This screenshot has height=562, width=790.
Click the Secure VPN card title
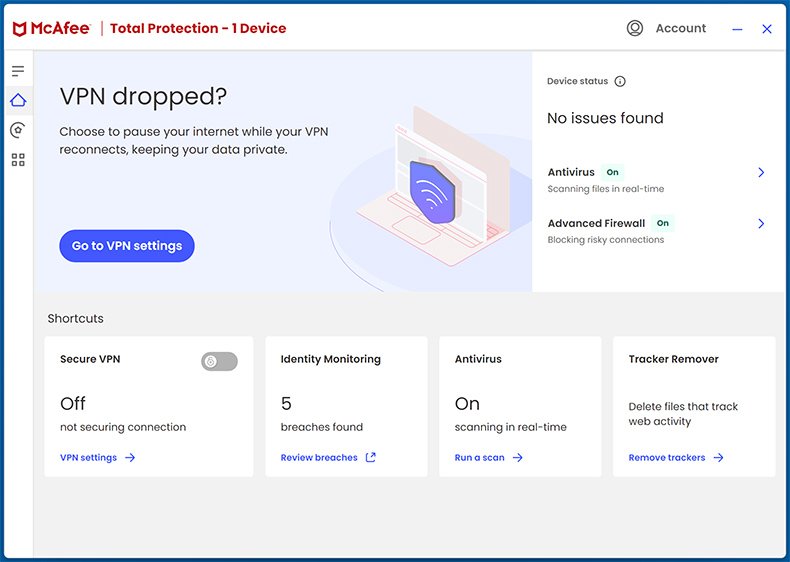(x=90, y=359)
